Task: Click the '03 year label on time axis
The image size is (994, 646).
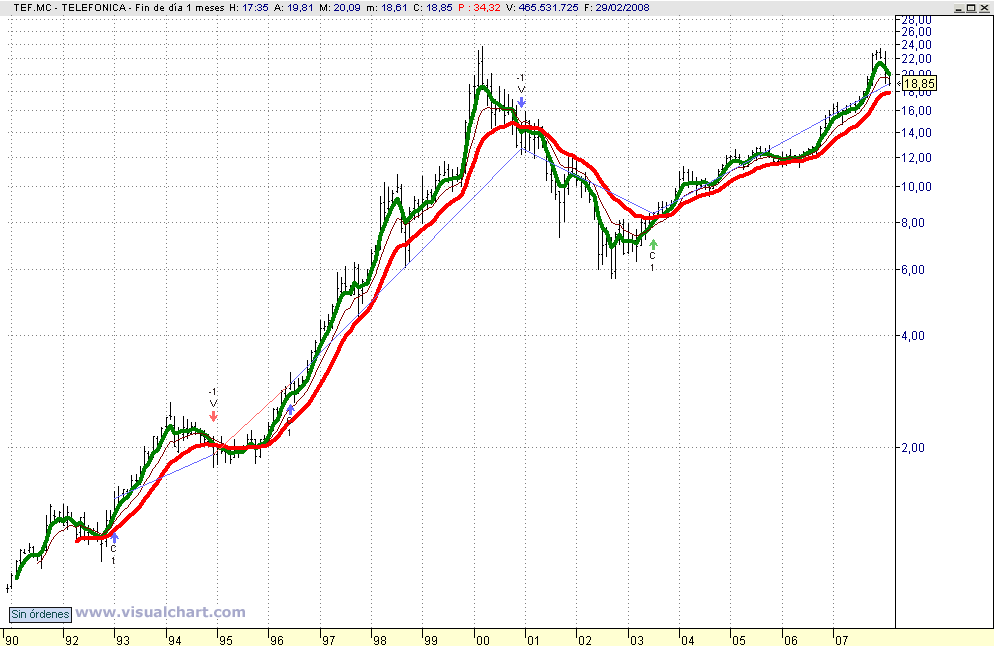Action: point(636,640)
